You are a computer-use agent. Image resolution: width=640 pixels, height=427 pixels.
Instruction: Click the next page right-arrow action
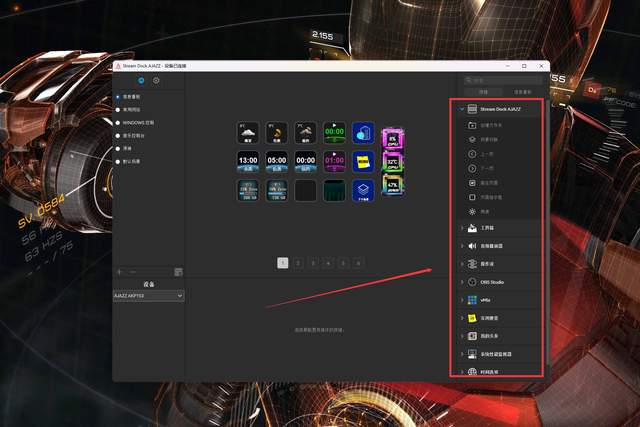click(x=472, y=168)
